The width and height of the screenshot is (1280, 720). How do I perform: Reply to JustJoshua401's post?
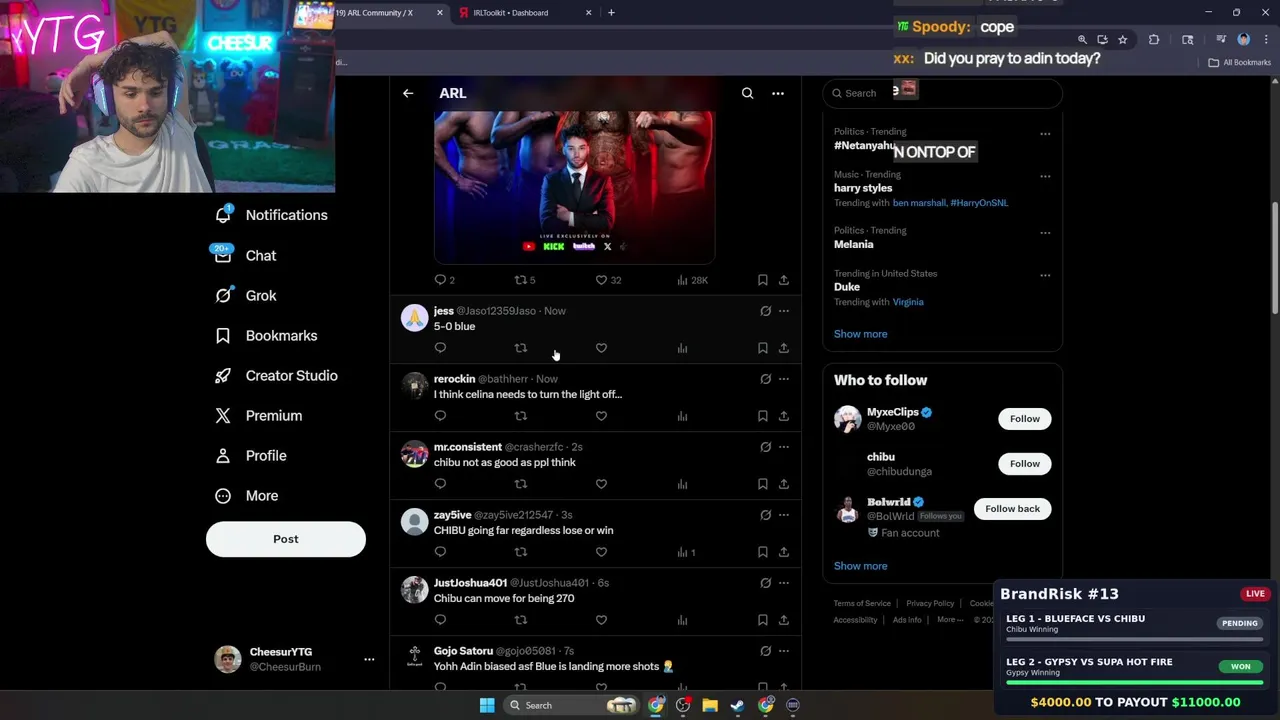pyautogui.click(x=440, y=620)
